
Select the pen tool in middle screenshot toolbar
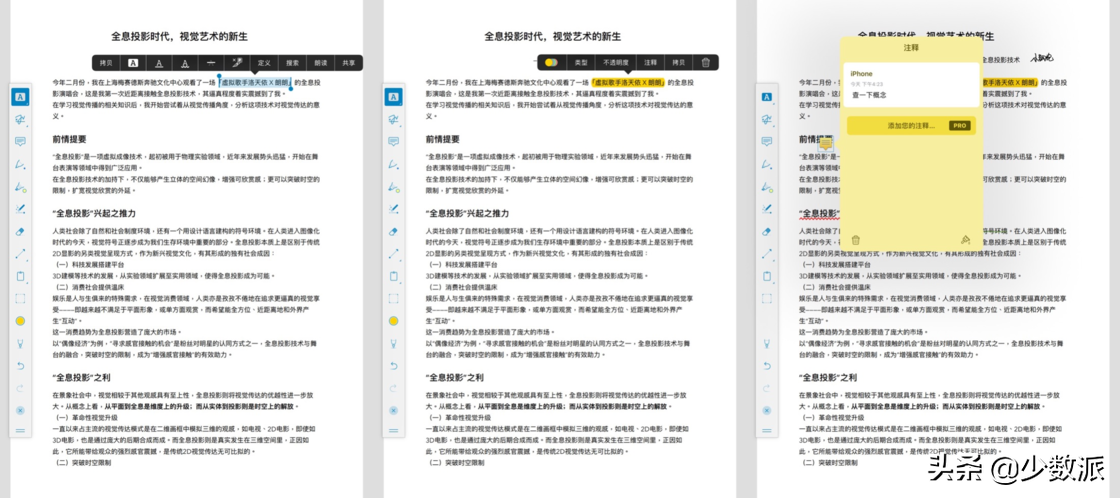coord(394,164)
